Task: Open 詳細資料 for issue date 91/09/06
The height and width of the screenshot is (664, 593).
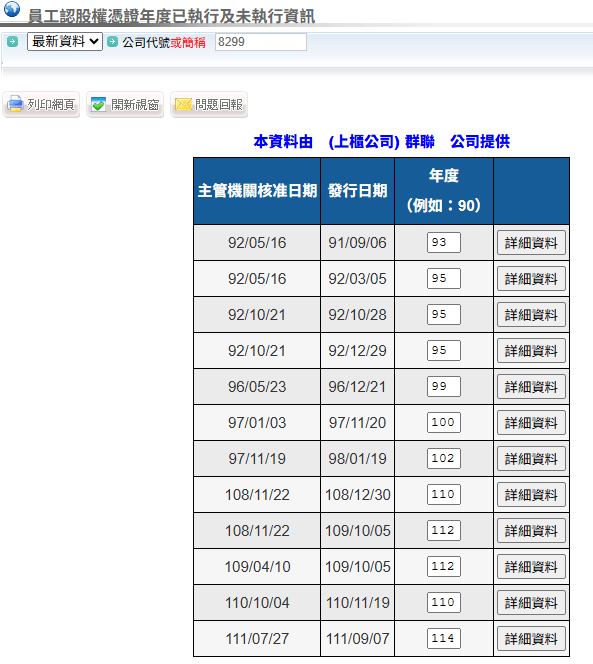Action: click(531, 243)
